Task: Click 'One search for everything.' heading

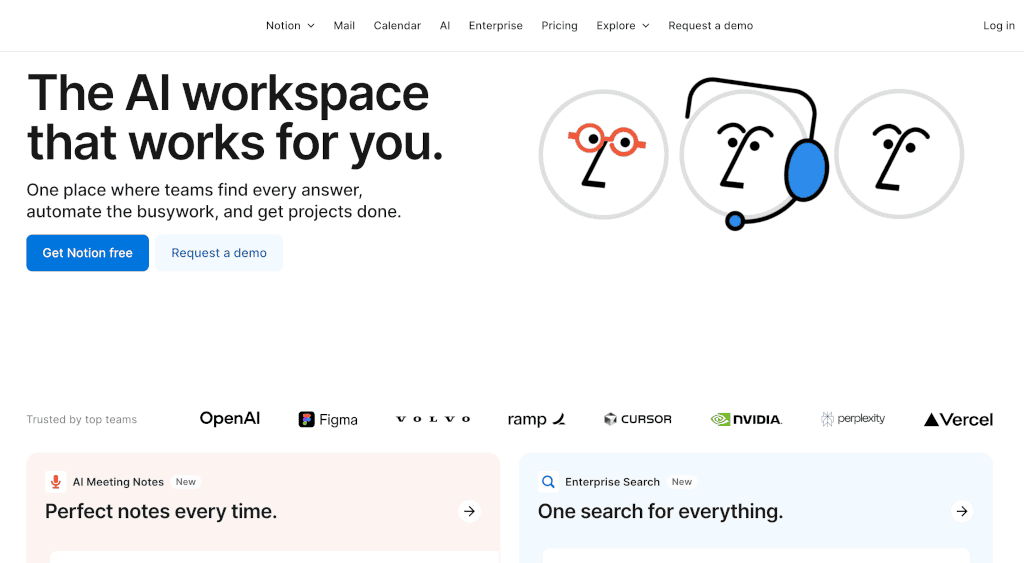Action: click(x=660, y=511)
